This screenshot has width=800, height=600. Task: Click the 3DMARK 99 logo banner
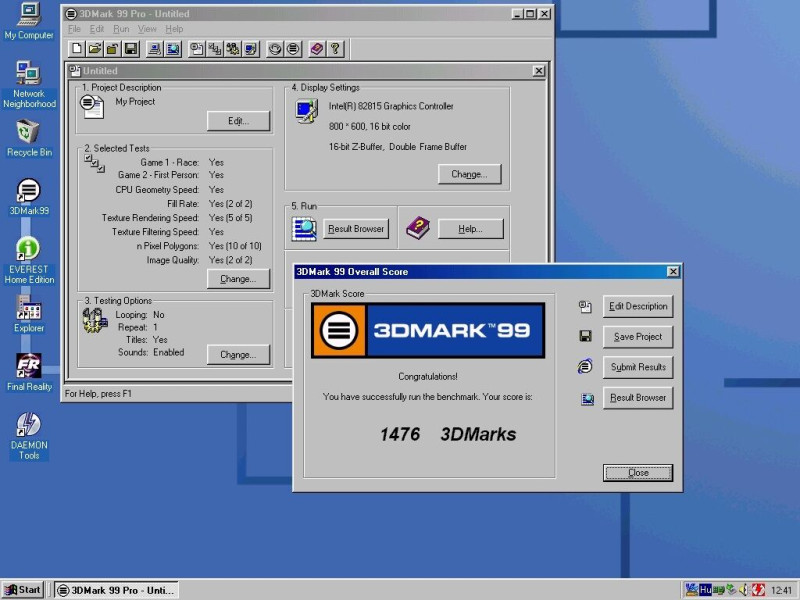click(x=428, y=331)
